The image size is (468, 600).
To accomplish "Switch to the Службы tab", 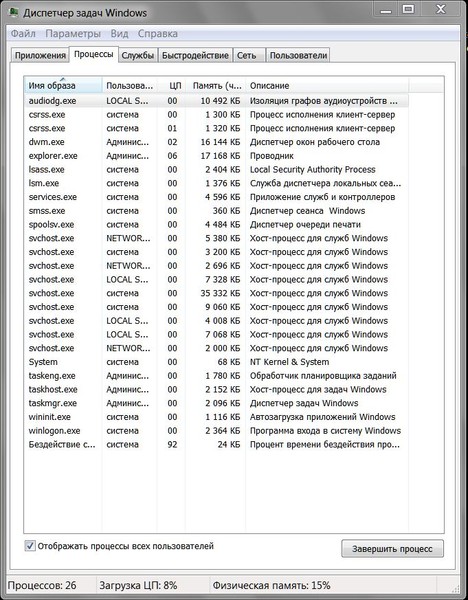I will coord(137,55).
